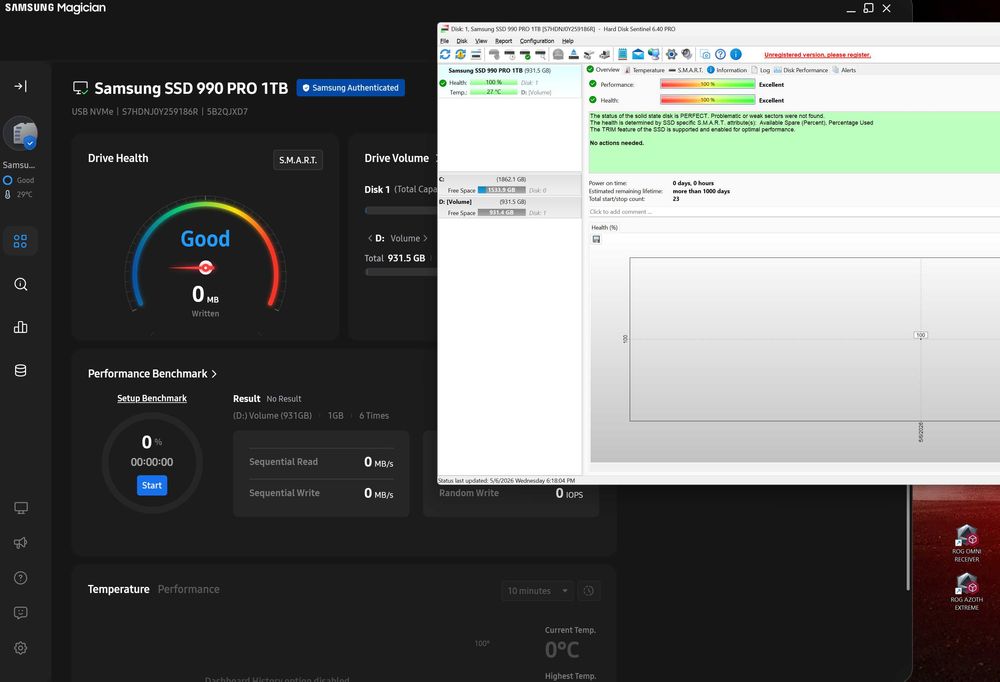
Task: Open the settings gear in Magician sidebar
Action: coord(20,648)
